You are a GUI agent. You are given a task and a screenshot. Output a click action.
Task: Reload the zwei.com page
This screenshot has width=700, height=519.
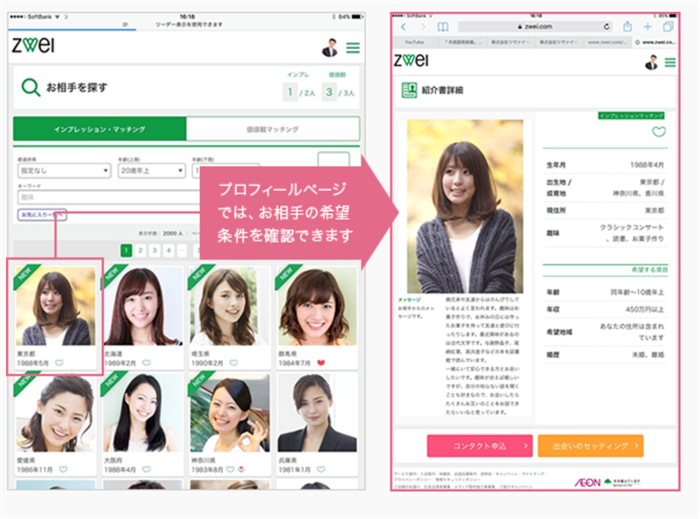pyautogui.click(x=606, y=27)
